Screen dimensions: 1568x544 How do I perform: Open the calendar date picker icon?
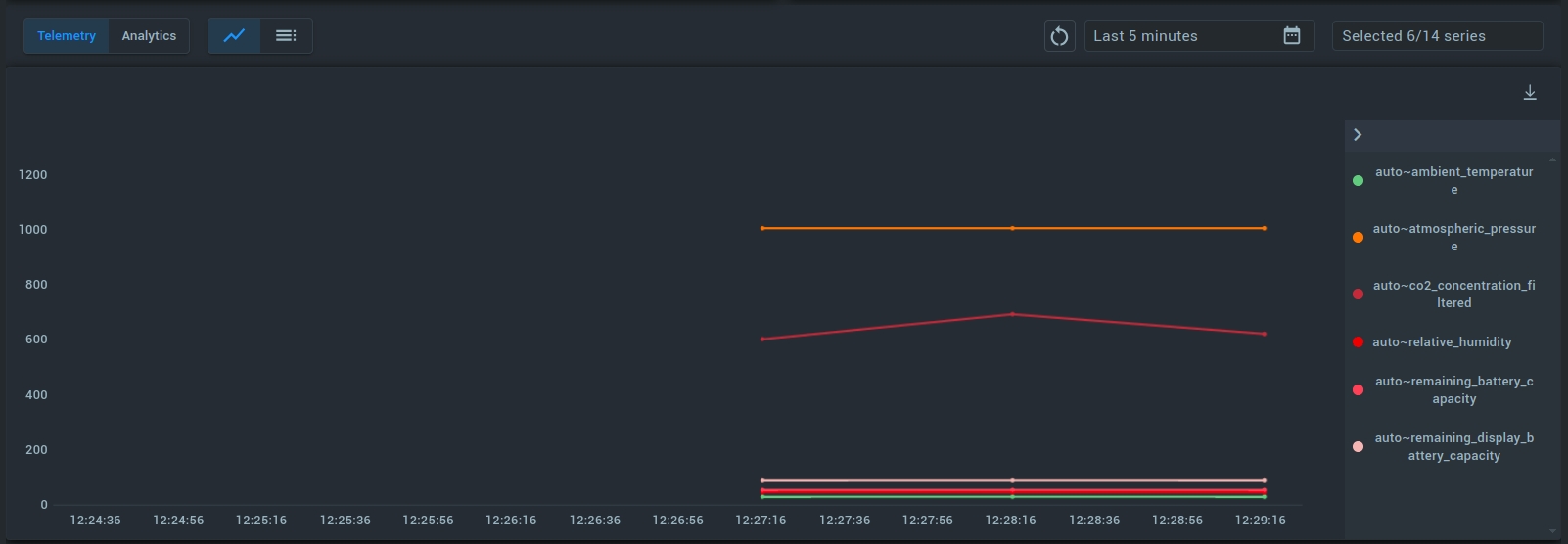tap(1292, 36)
